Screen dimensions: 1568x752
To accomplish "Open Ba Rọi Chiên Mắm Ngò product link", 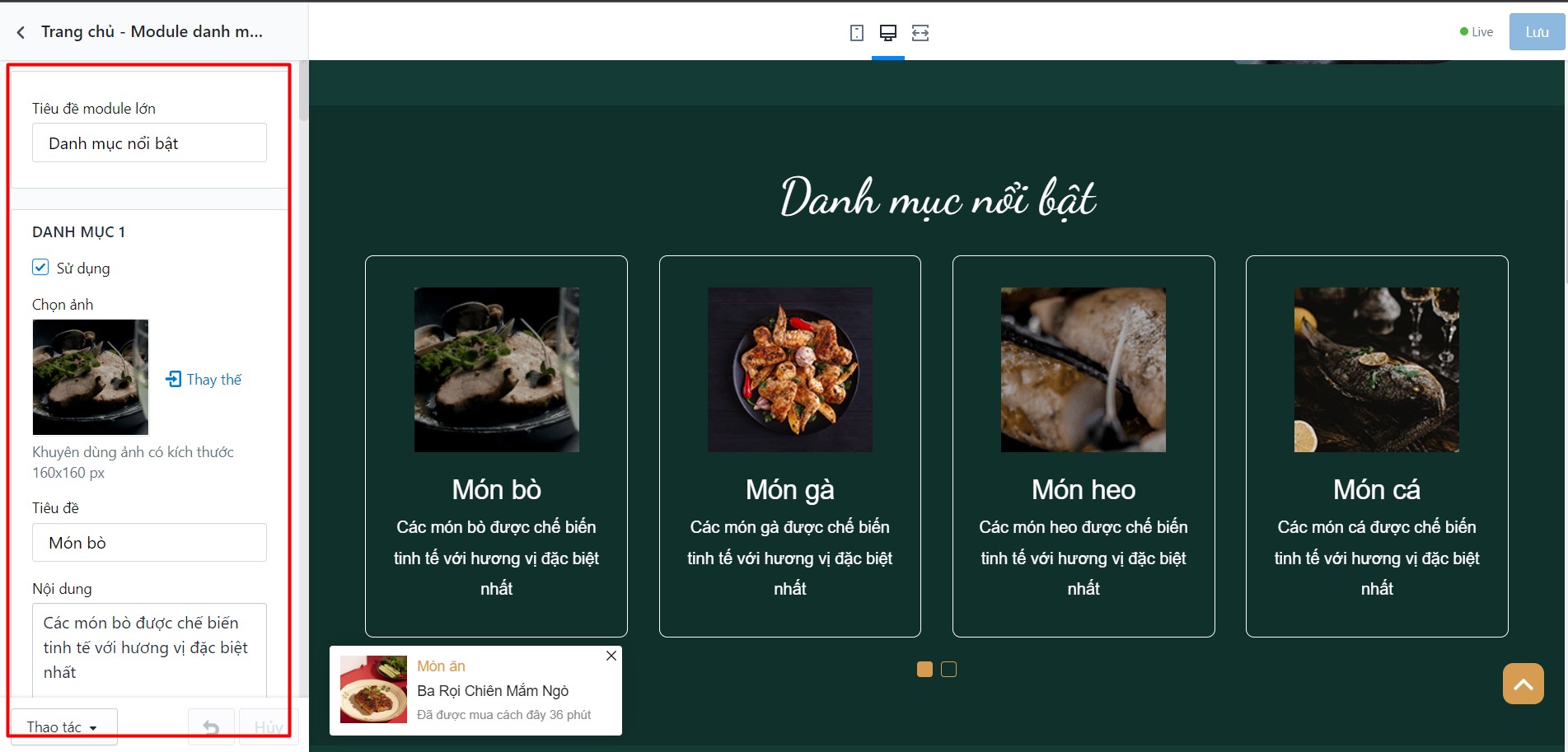I will [x=493, y=690].
